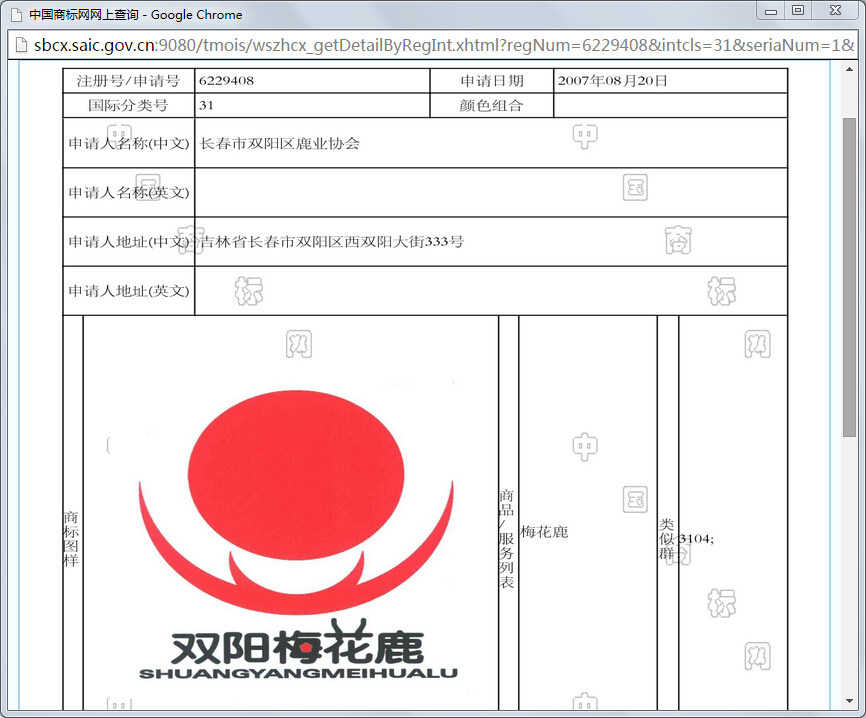Select similar group code 3104;
866x718 pixels.
click(x=696, y=538)
